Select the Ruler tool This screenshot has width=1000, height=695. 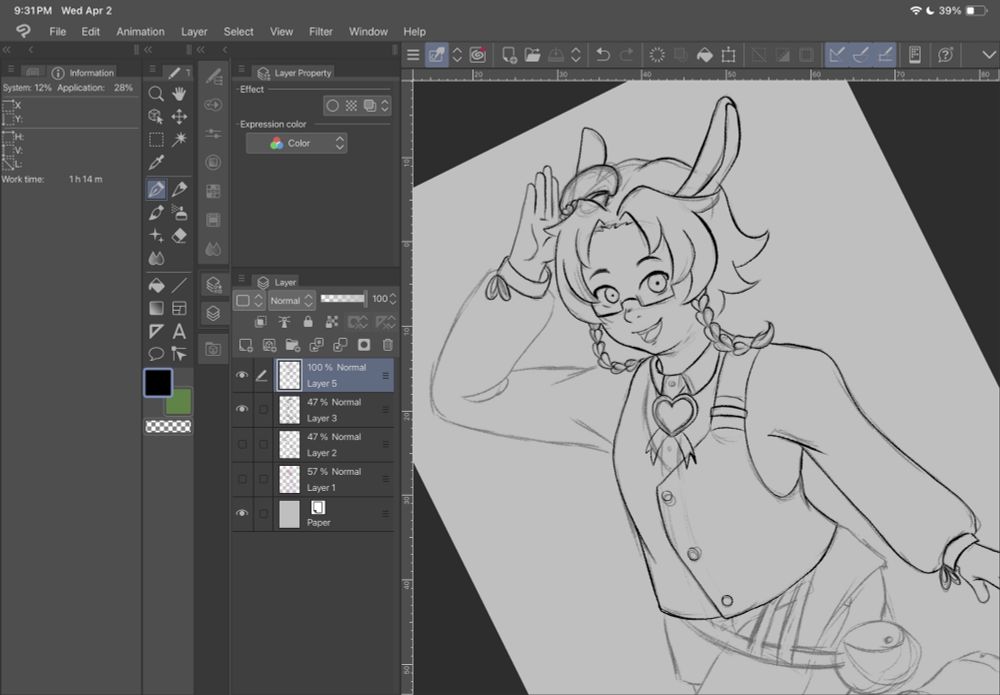156,331
